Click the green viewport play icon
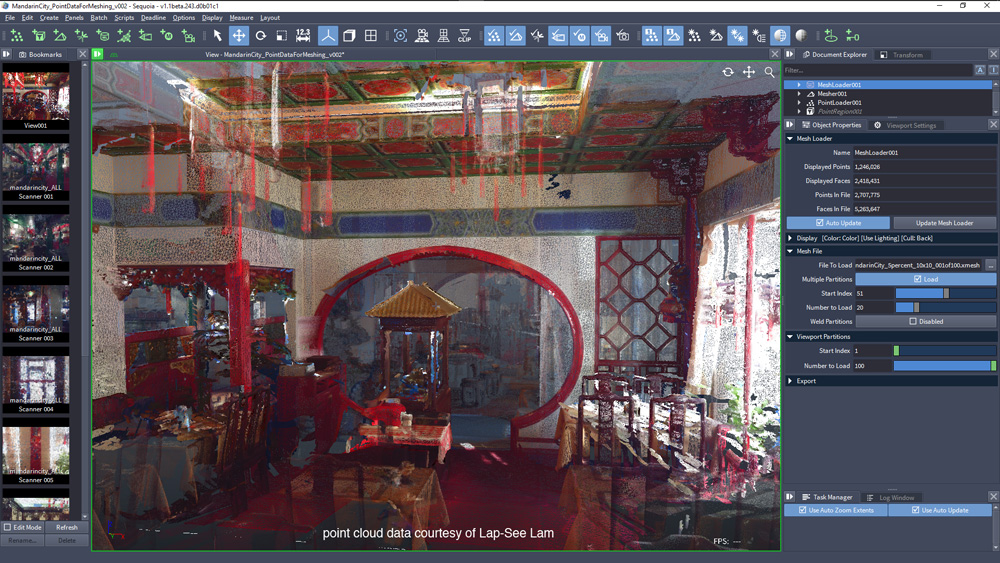1000x563 pixels. pyautogui.click(x=98, y=54)
